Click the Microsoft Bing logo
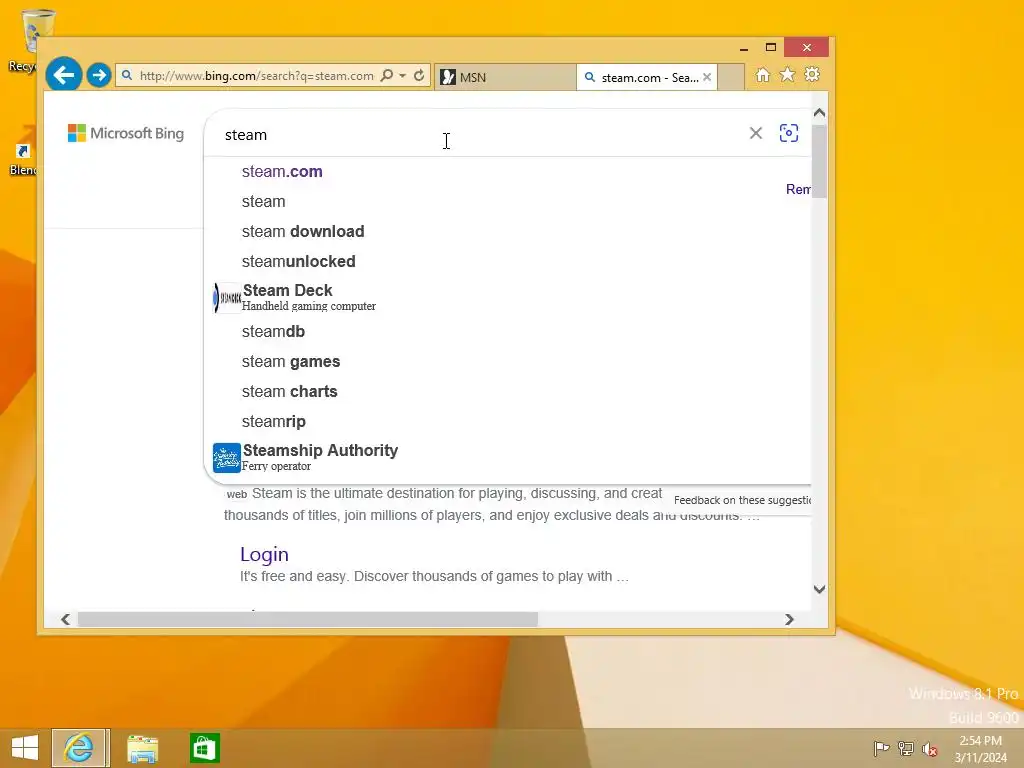 click(x=126, y=133)
